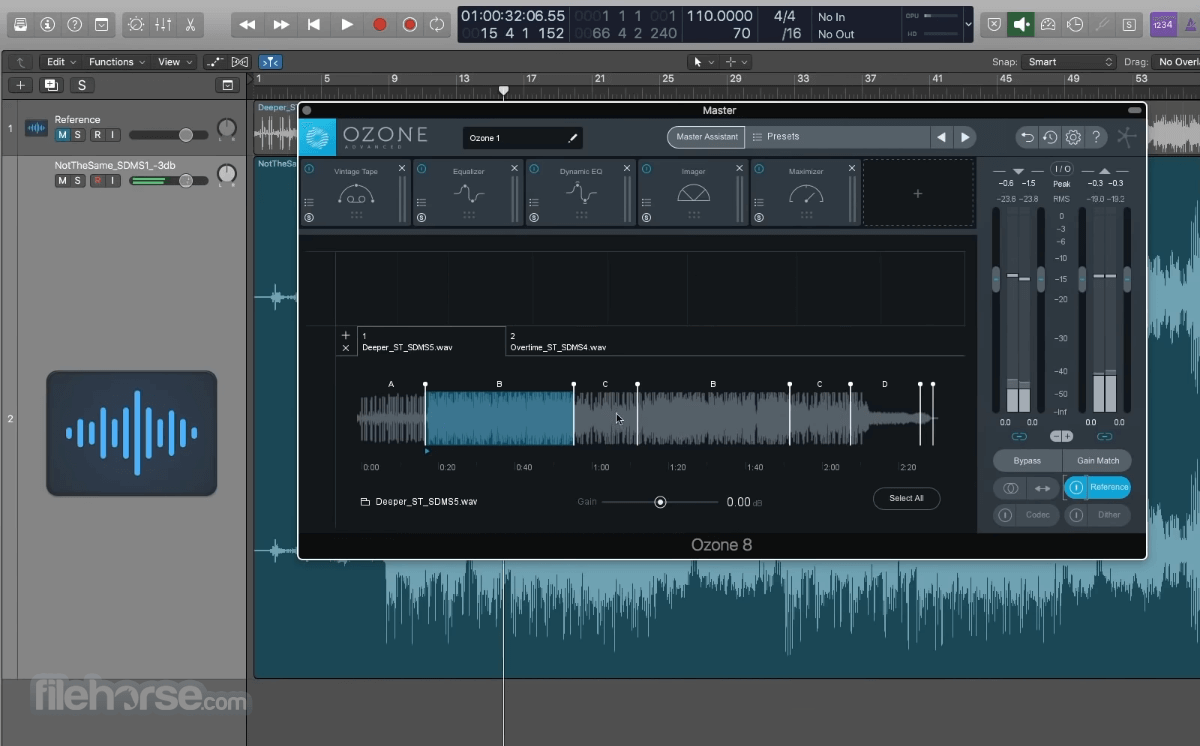Open Smart Controls dial icon
The width and height of the screenshot is (1200, 746).
click(x=136, y=24)
